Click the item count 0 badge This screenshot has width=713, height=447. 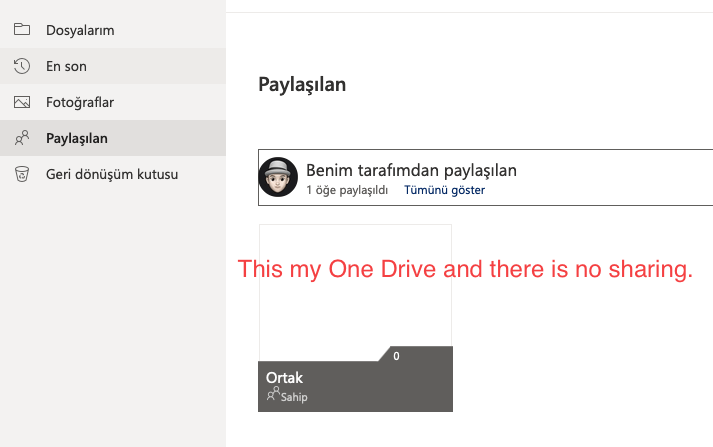[x=396, y=356]
